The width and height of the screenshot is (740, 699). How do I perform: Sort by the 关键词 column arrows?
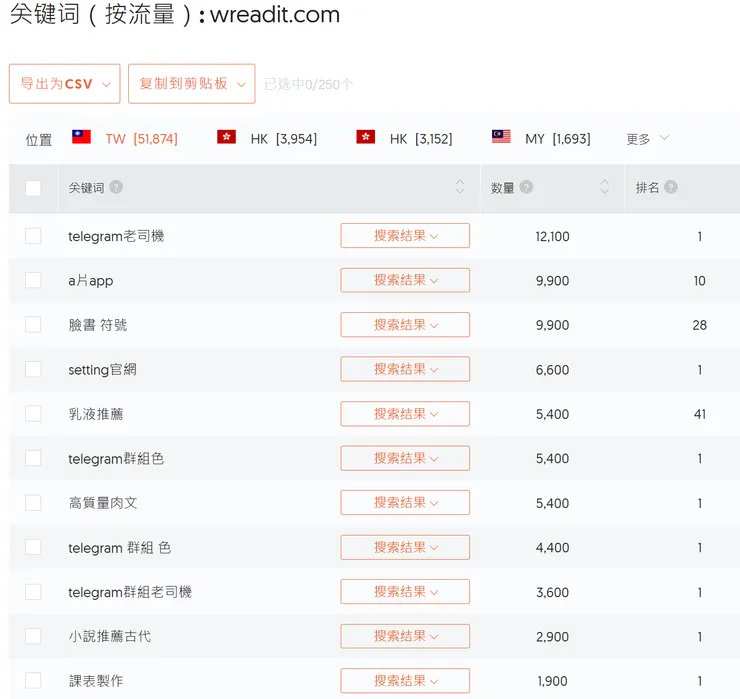(460, 187)
